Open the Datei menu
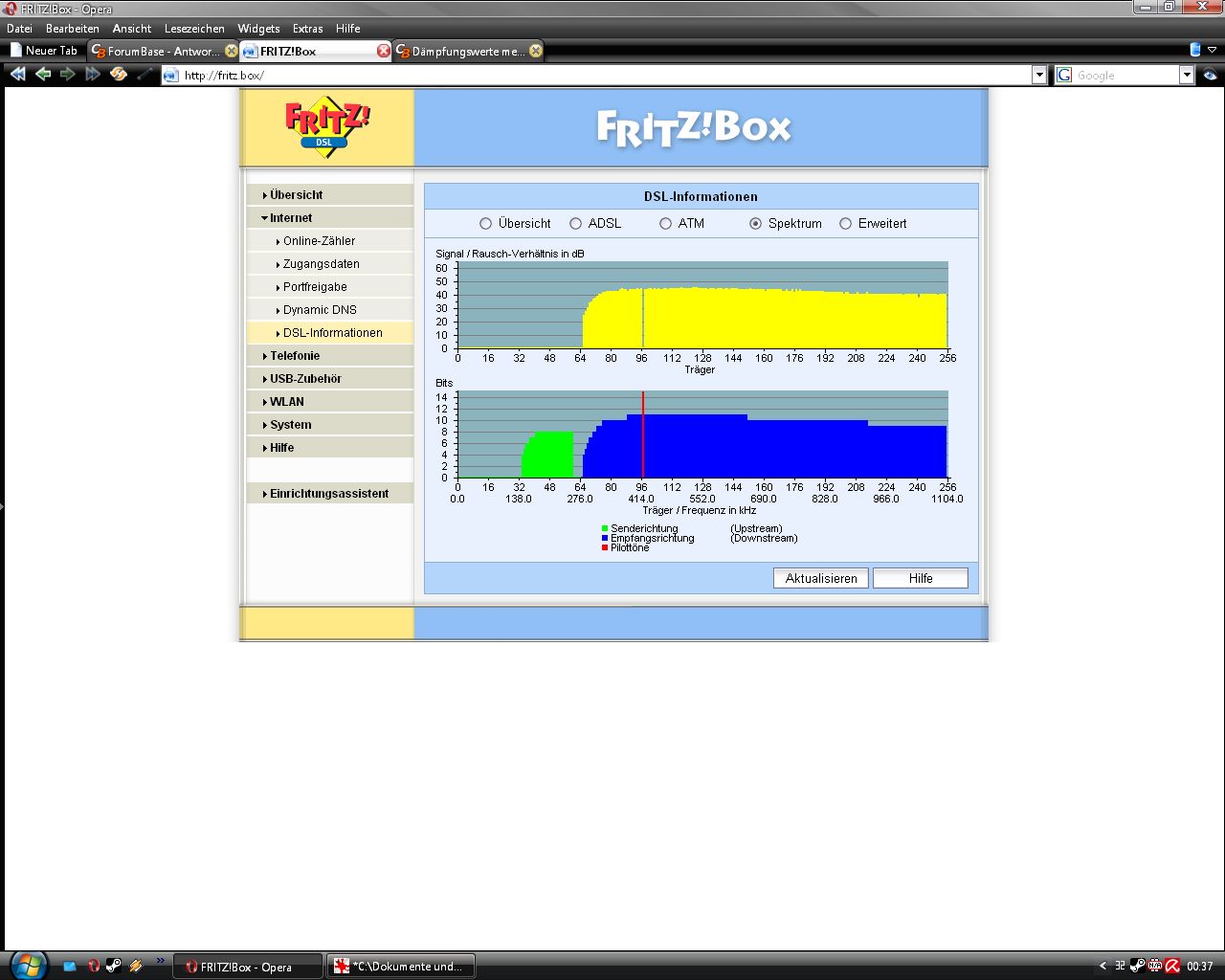The width and height of the screenshot is (1225, 980). point(19,29)
